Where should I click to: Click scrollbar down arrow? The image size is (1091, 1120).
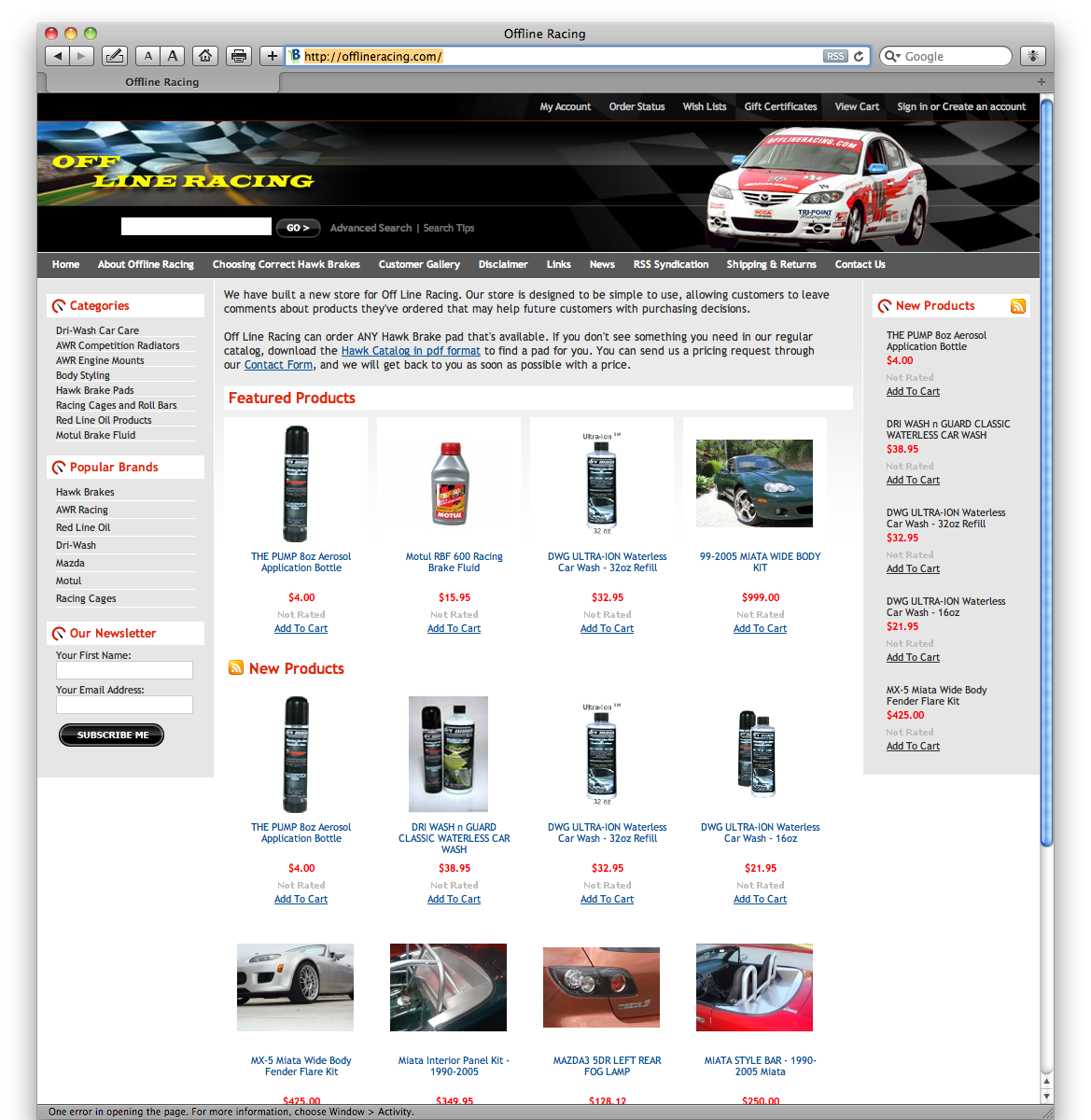pyautogui.click(x=1046, y=1097)
